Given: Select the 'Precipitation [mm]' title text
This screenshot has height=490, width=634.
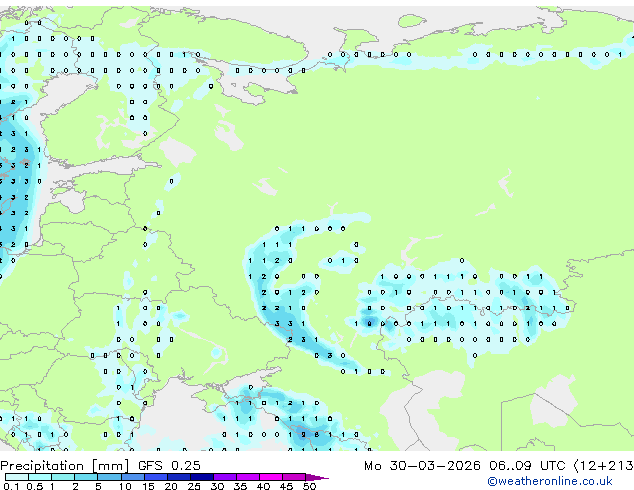Looking at the screenshot, I should tap(64, 466).
